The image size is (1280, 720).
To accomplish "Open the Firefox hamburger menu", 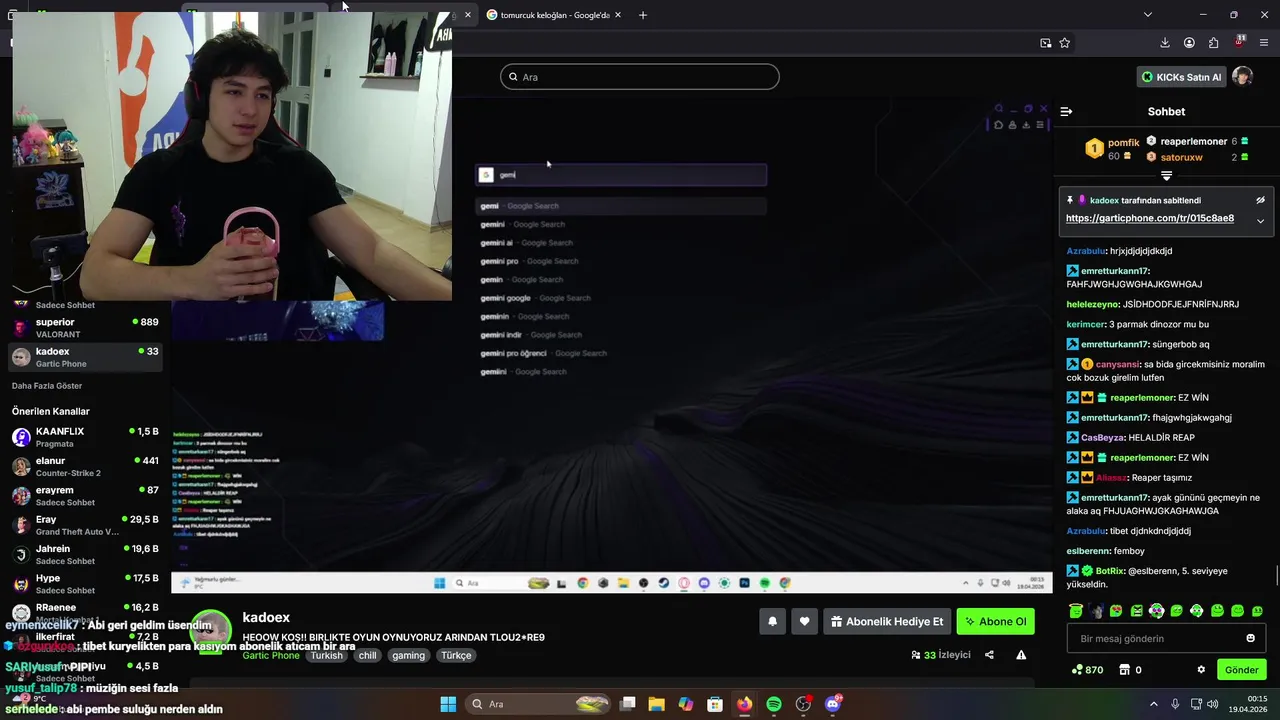I will coord(1264,43).
